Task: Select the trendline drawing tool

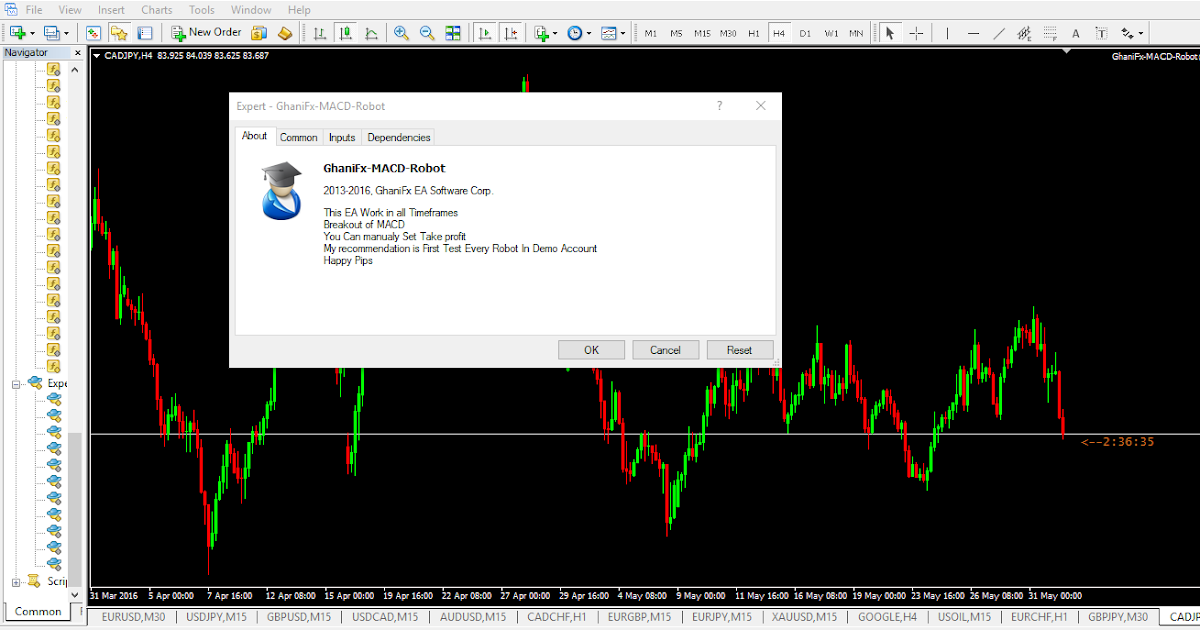Action: pyautogui.click(x=999, y=33)
